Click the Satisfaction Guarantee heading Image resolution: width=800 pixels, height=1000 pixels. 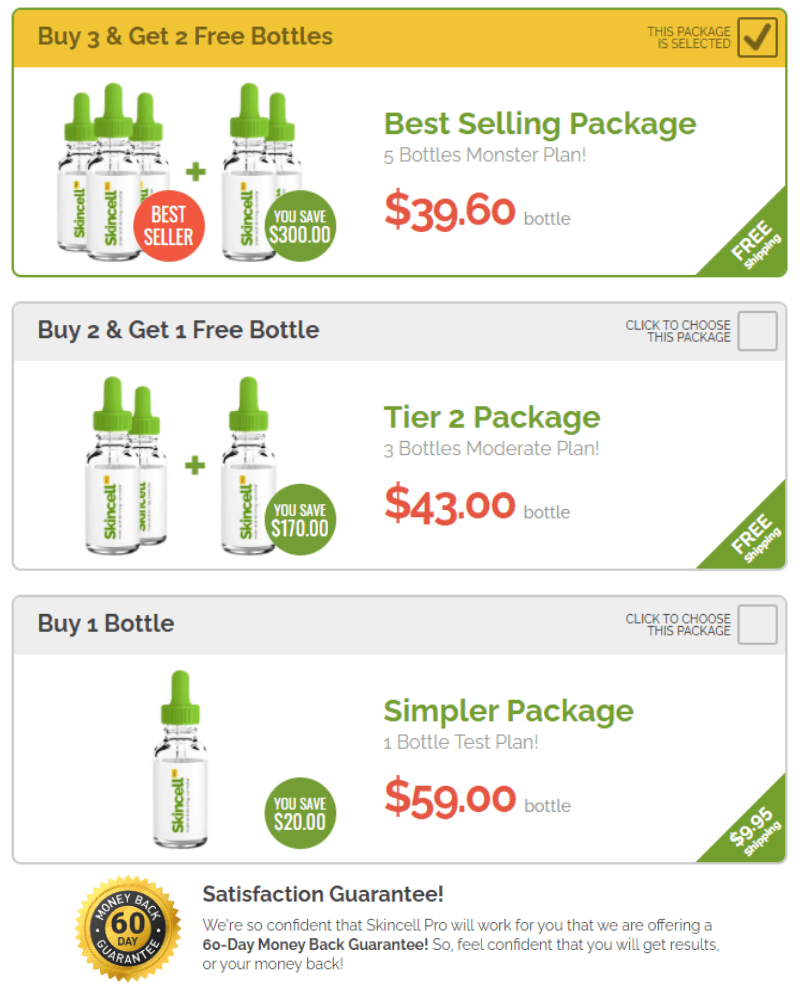[323, 894]
